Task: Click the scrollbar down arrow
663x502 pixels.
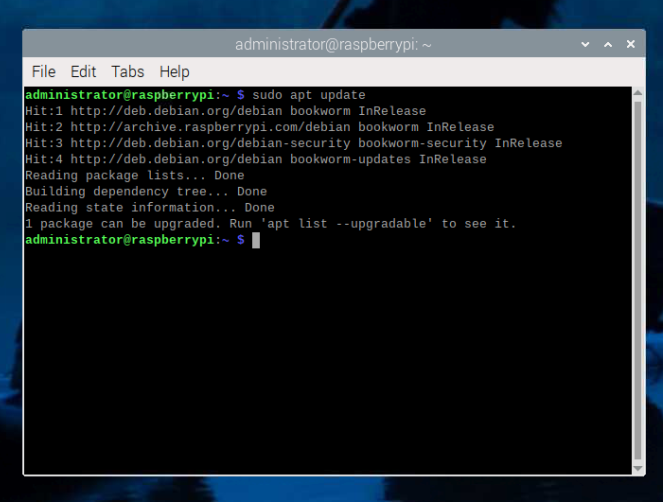Action: click(x=638, y=469)
